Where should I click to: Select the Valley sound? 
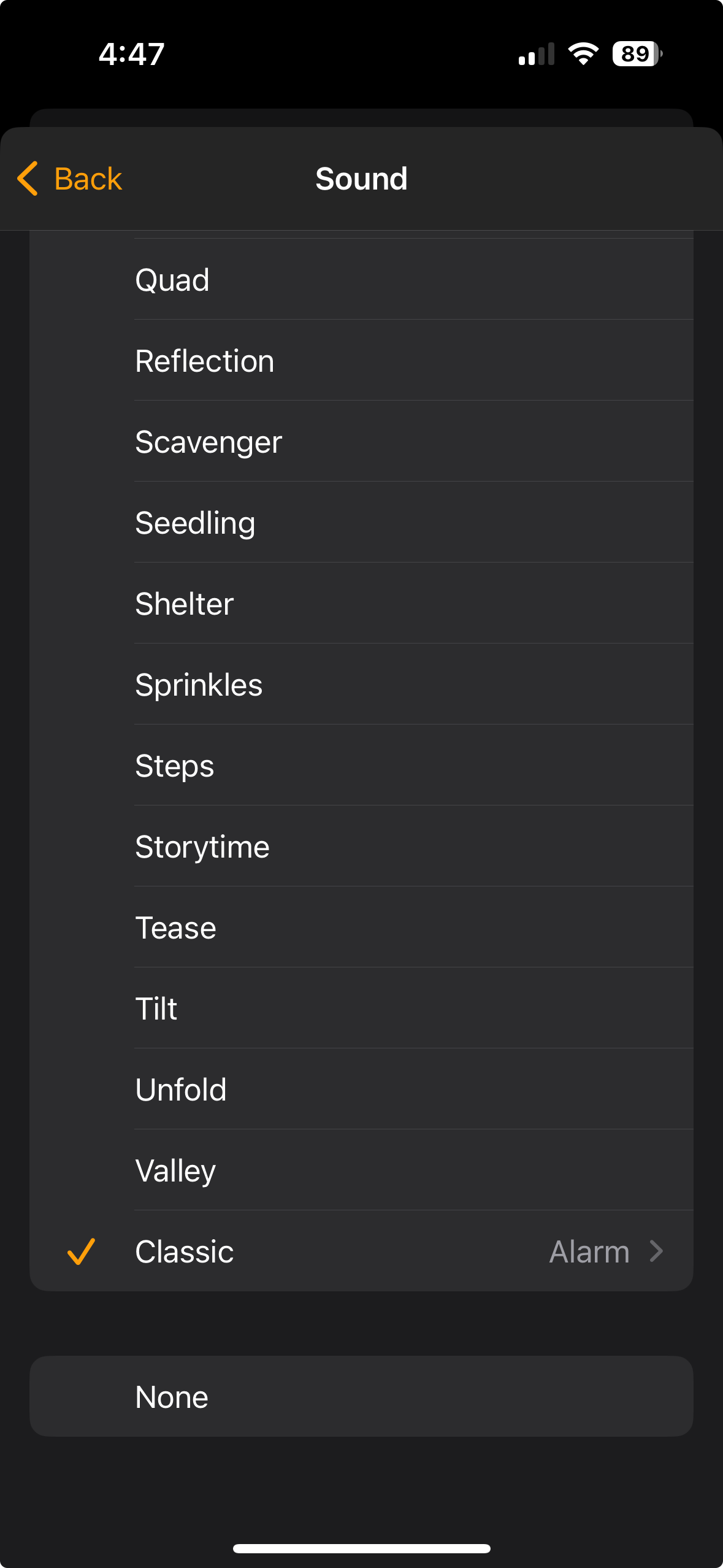176,1170
